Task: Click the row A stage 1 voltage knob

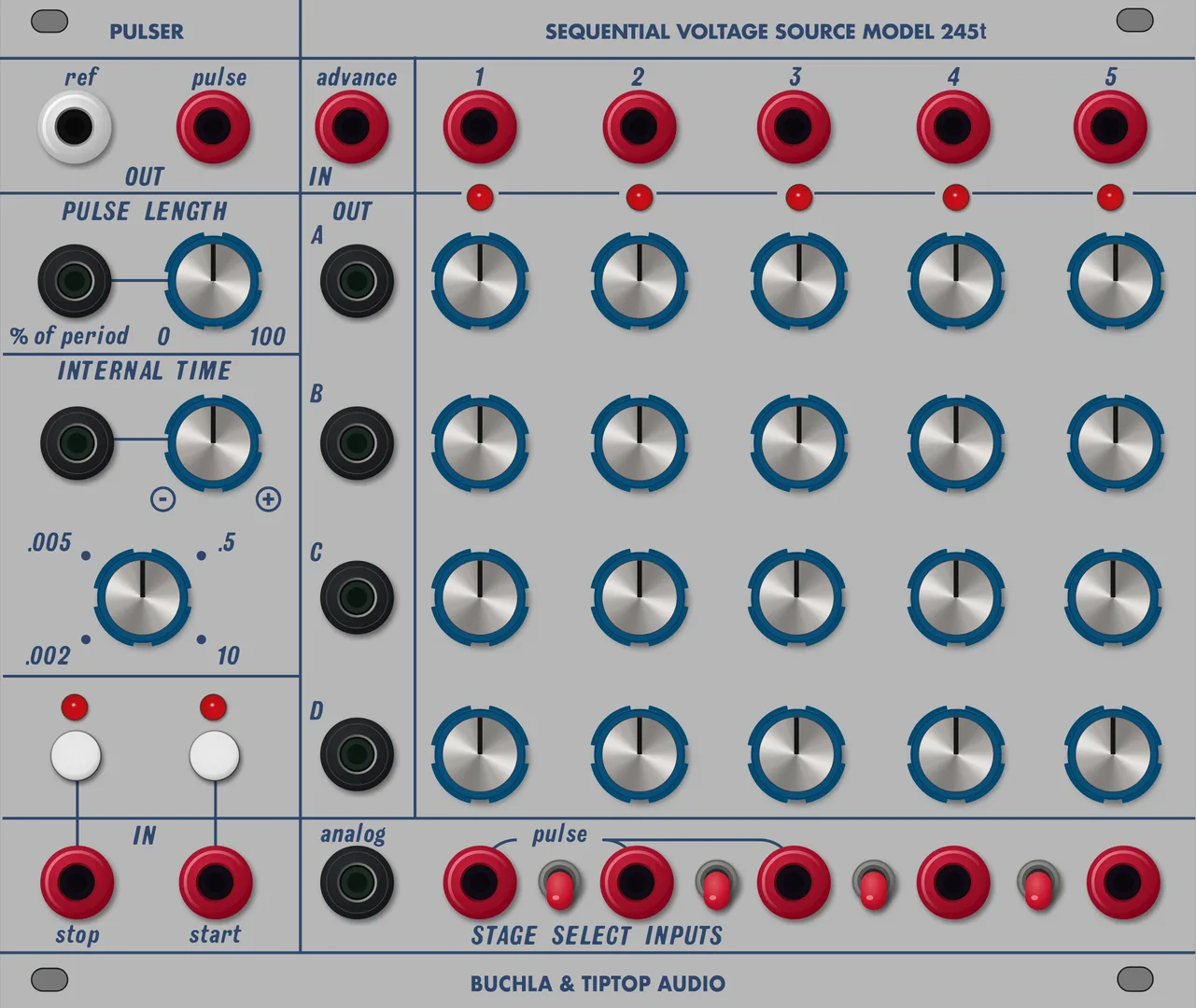Action: (480, 281)
